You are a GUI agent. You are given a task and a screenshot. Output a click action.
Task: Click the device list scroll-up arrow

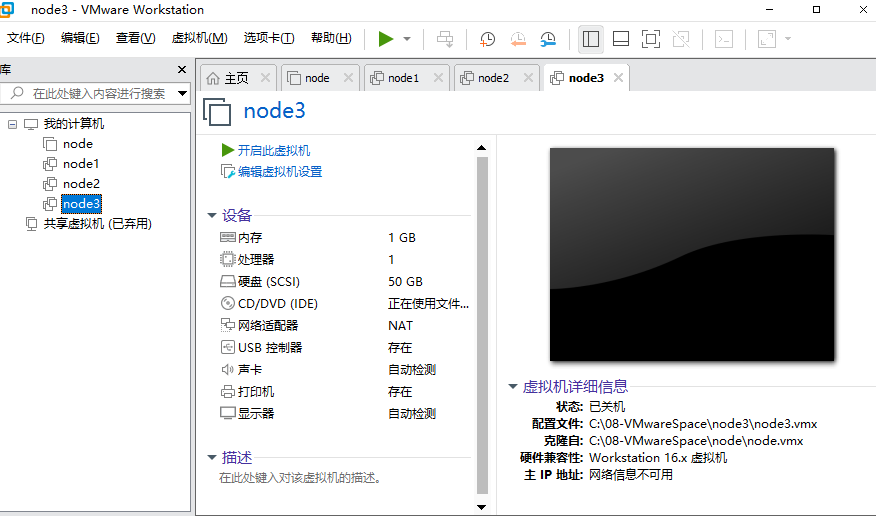tap(482, 148)
